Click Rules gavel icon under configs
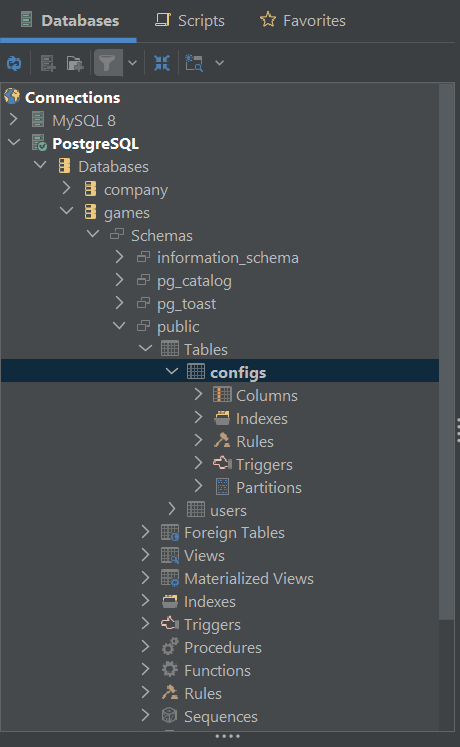This screenshot has width=460, height=747. click(x=222, y=440)
